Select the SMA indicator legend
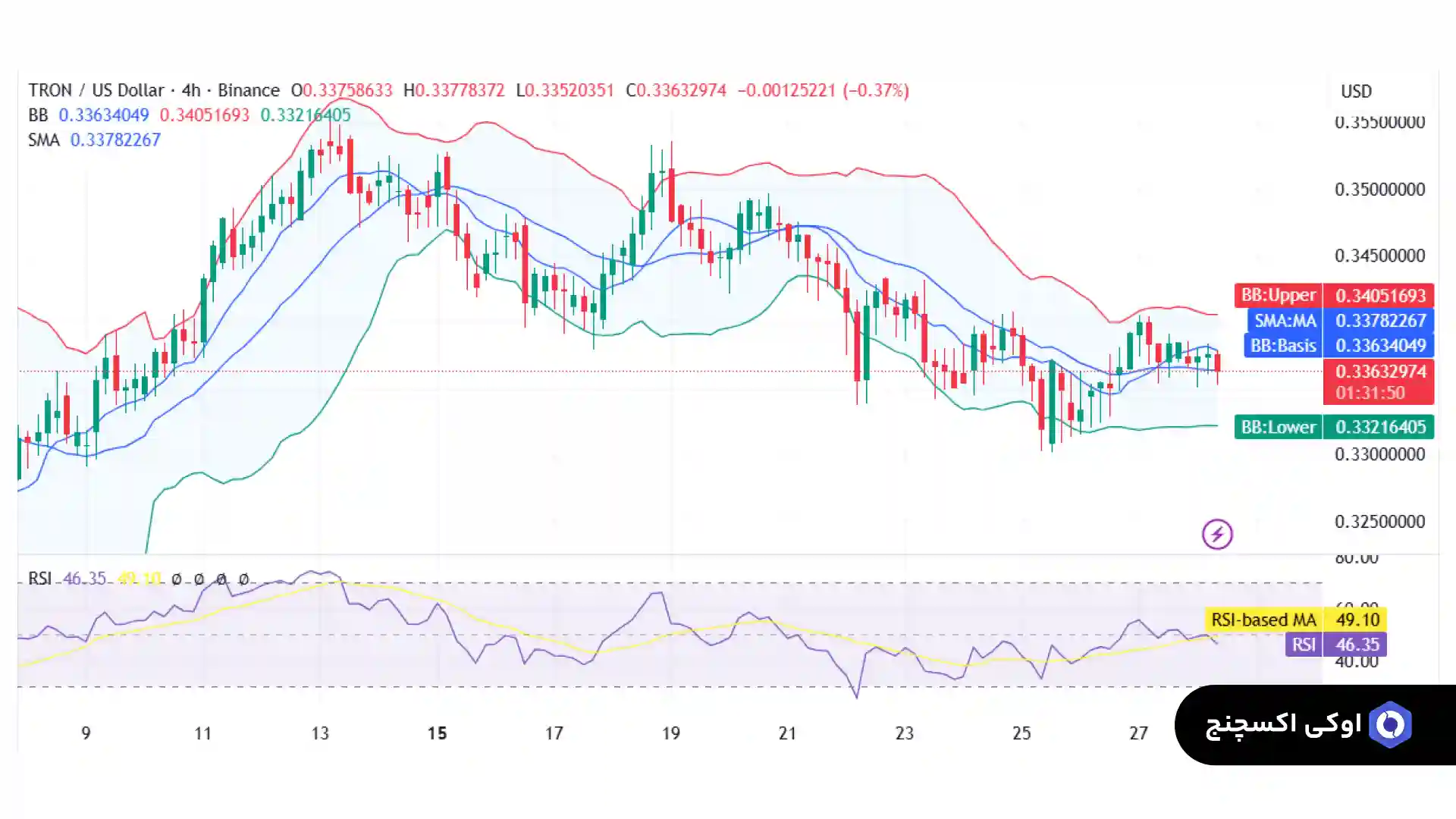 point(43,140)
